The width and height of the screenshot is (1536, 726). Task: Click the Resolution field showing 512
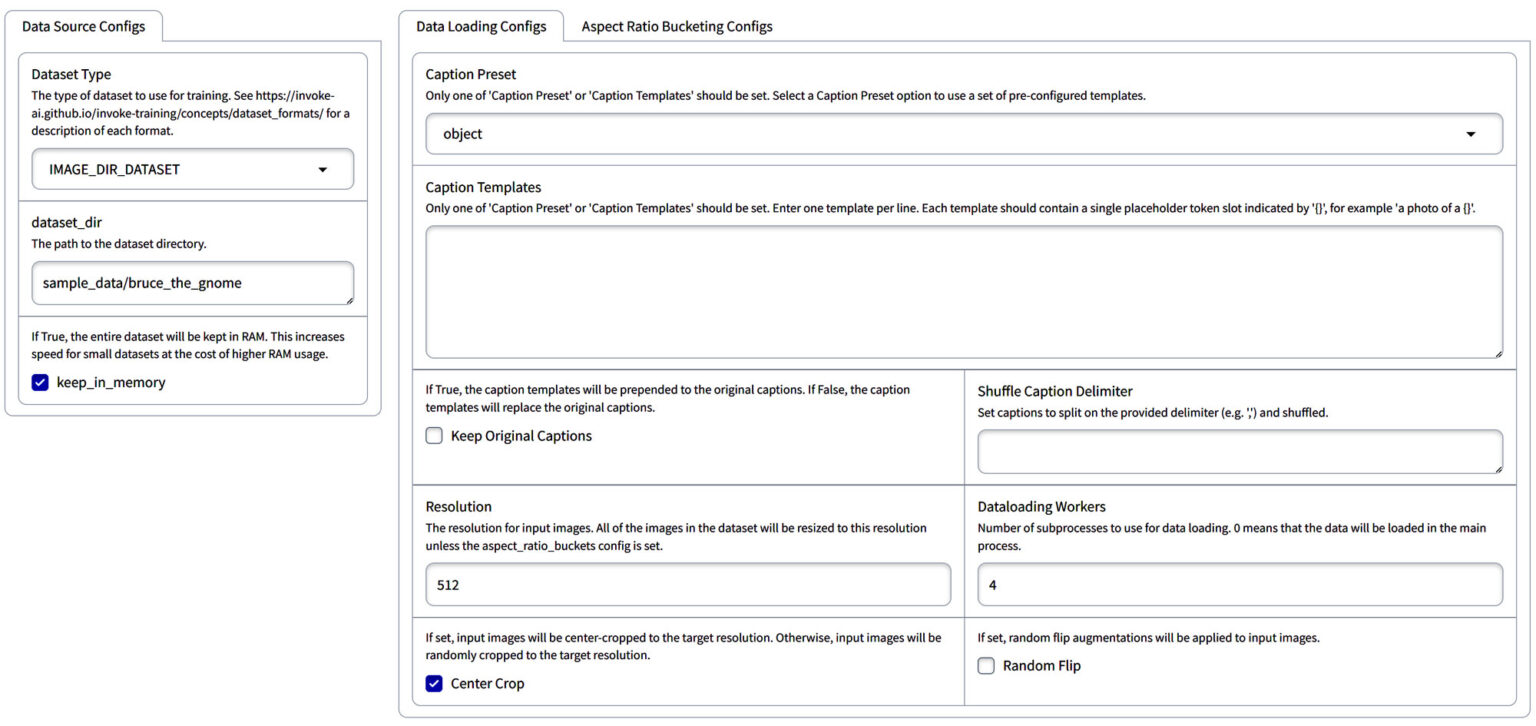pos(688,585)
